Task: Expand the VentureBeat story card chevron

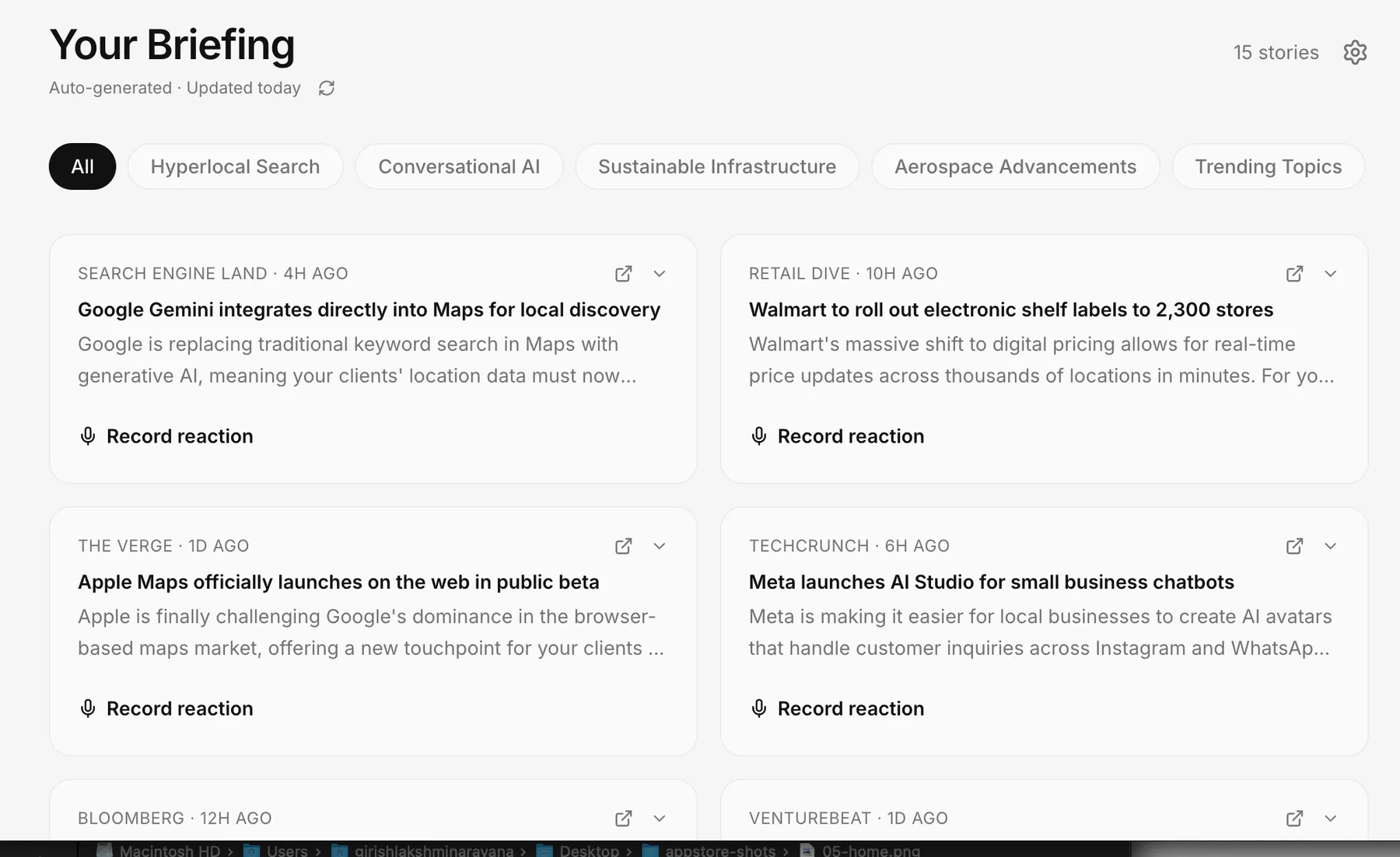Action: [x=1331, y=818]
